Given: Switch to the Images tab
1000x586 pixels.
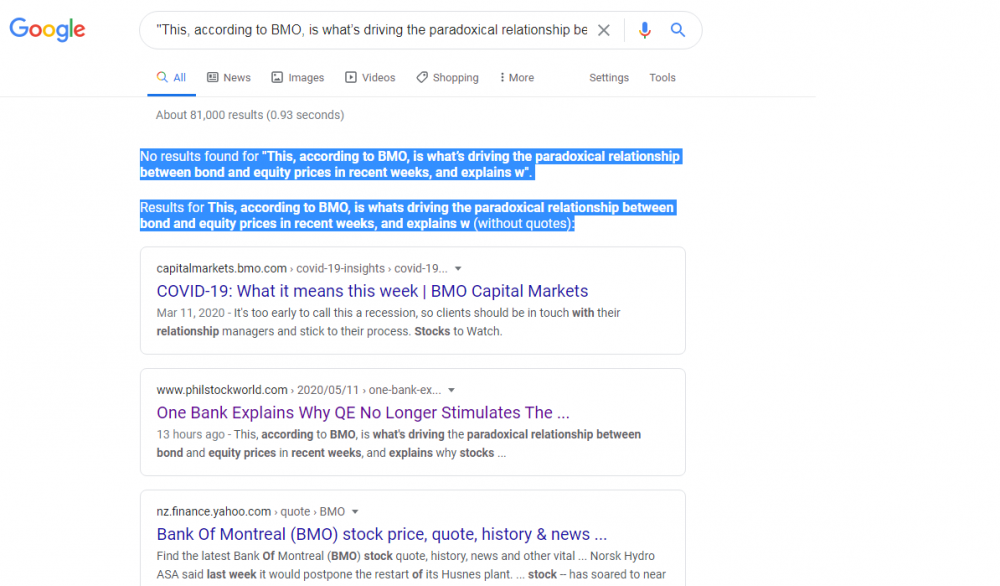Looking at the screenshot, I should point(298,78).
